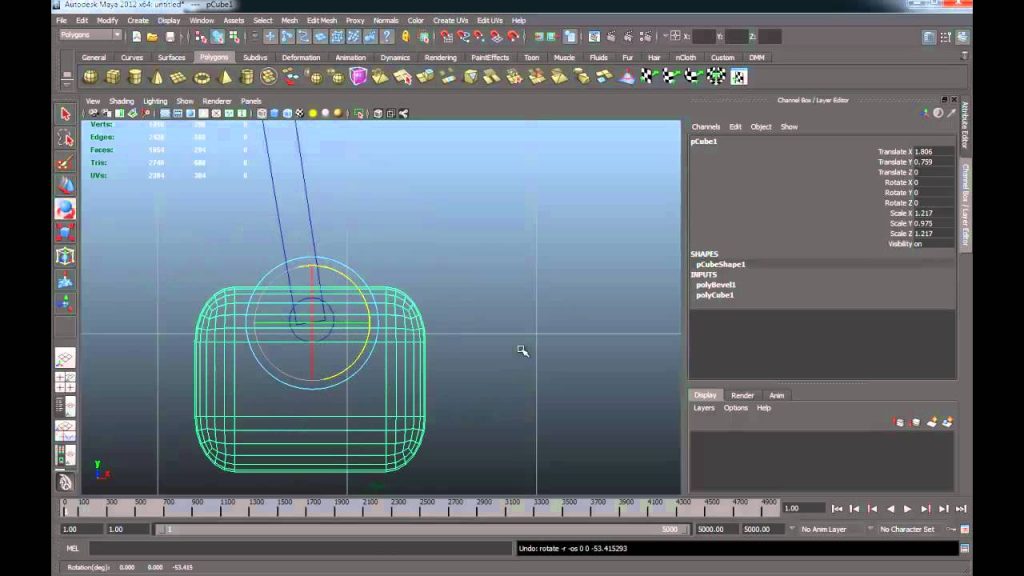Click the Attribute Editor side tab

click(965, 124)
